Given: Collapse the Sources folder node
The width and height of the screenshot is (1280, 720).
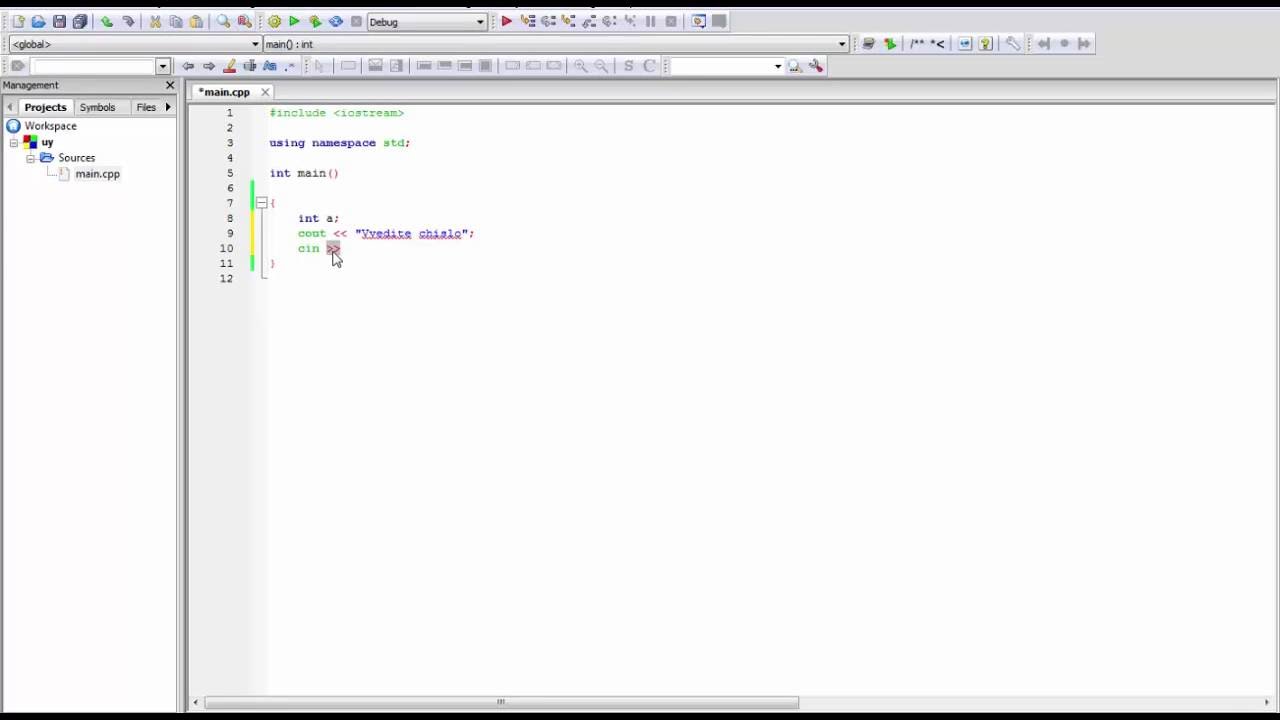Looking at the screenshot, I should tap(30, 158).
